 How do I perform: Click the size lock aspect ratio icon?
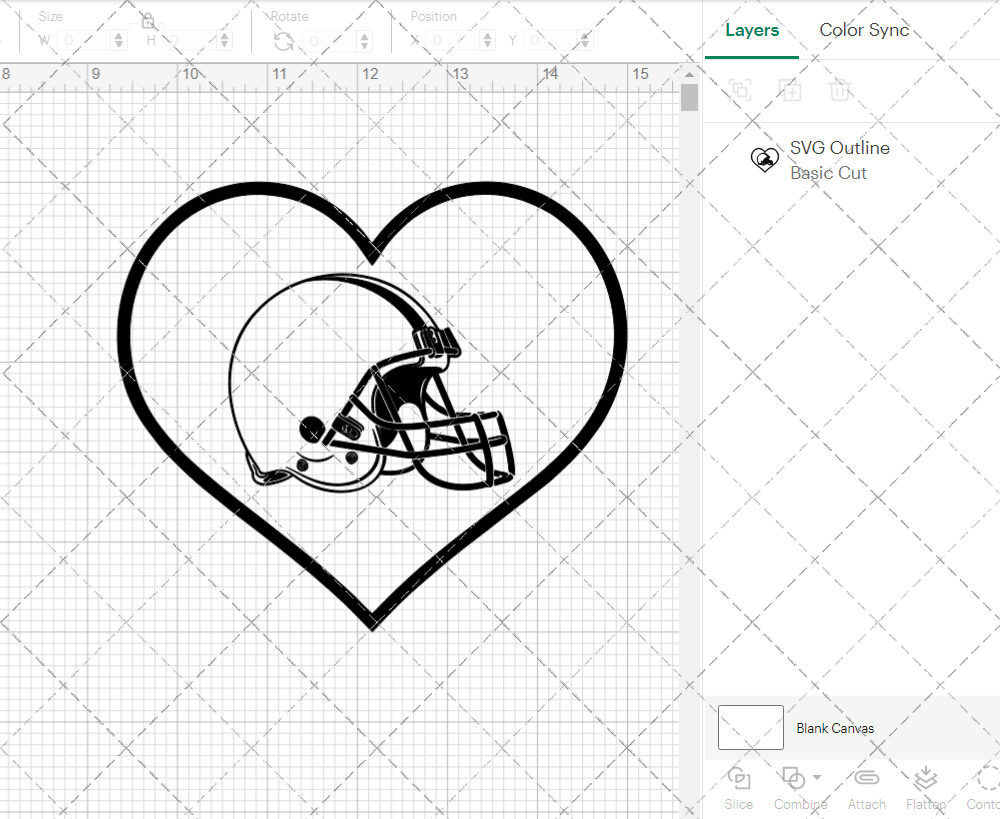point(148,21)
